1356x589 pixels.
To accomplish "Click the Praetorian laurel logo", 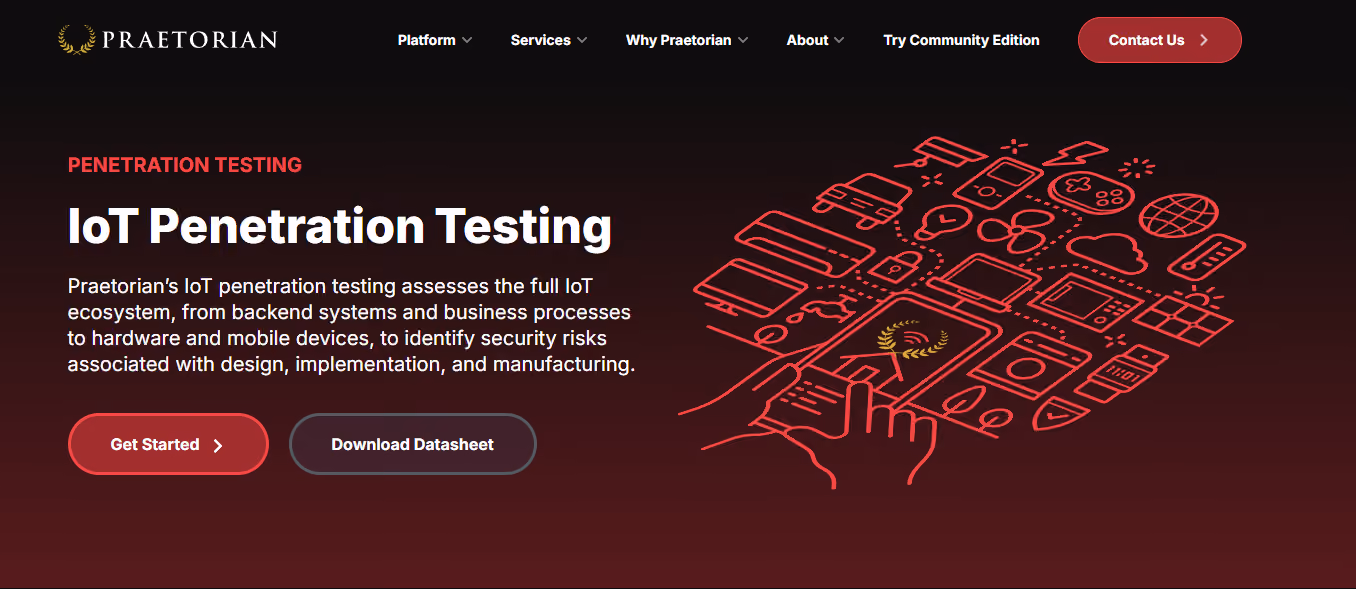I will 168,40.
